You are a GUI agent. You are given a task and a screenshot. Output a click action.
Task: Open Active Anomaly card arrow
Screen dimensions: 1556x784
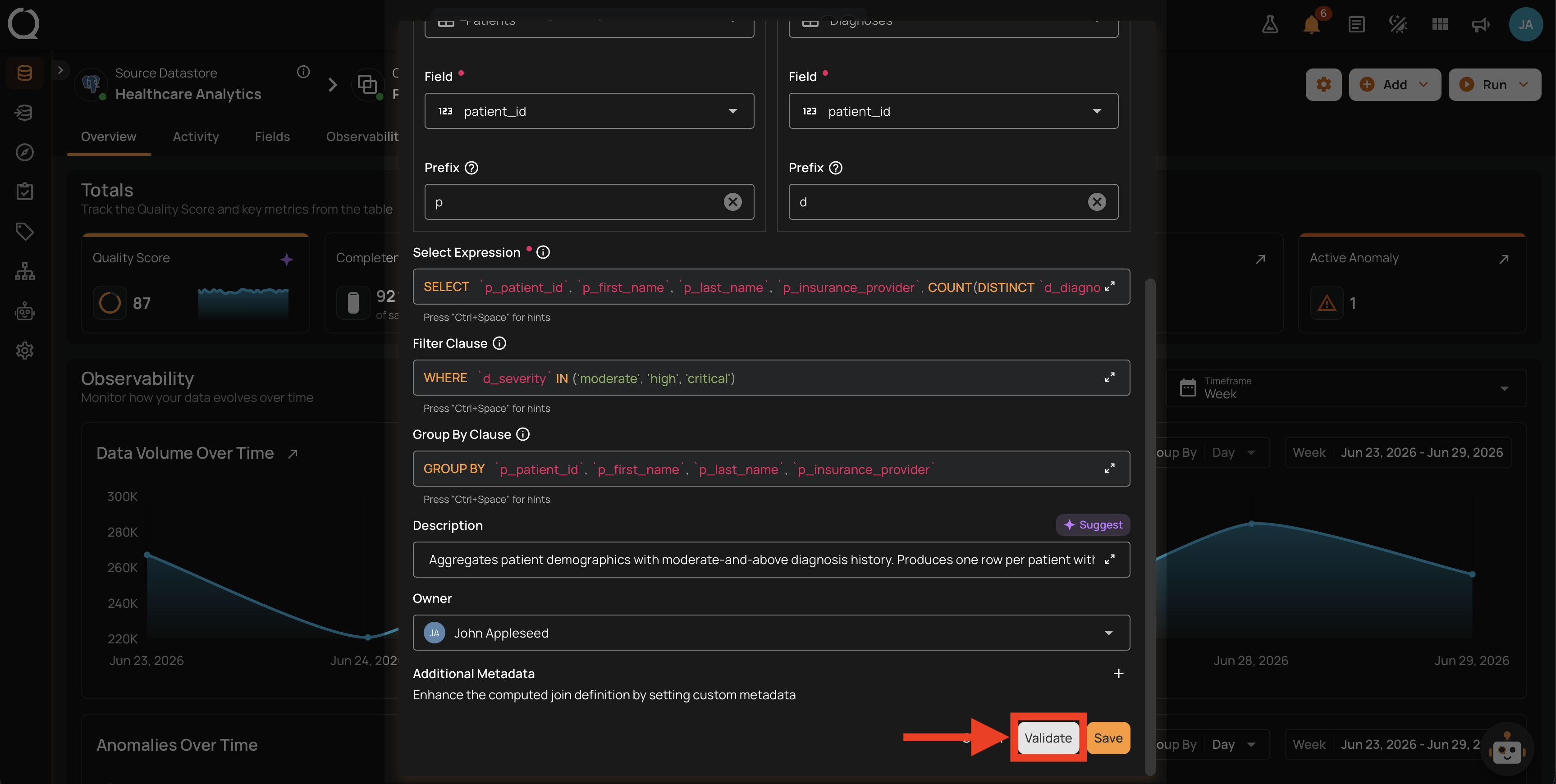pyautogui.click(x=1504, y=259)
